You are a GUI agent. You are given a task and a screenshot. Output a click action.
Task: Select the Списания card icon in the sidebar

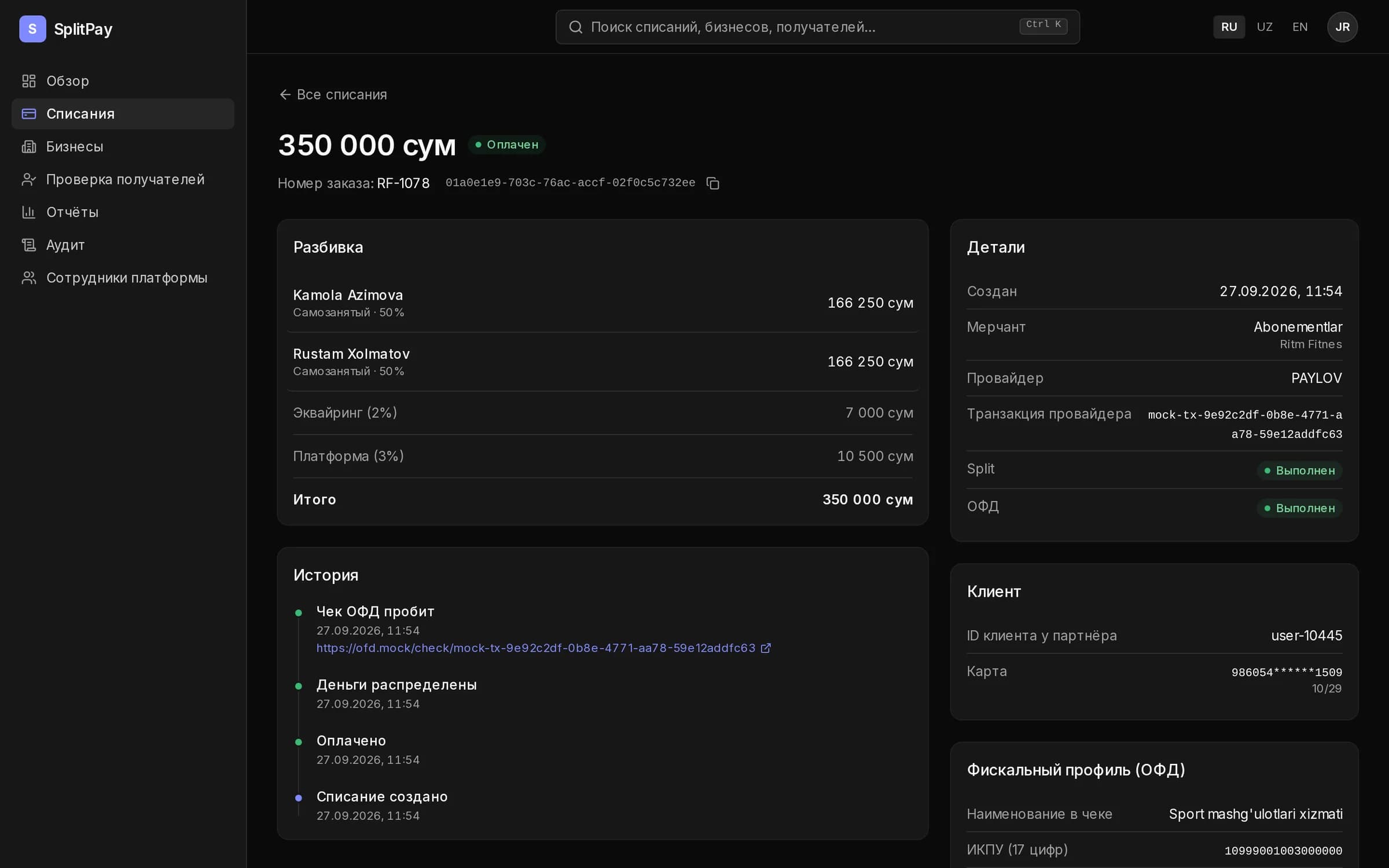click(x=29, y=114)
